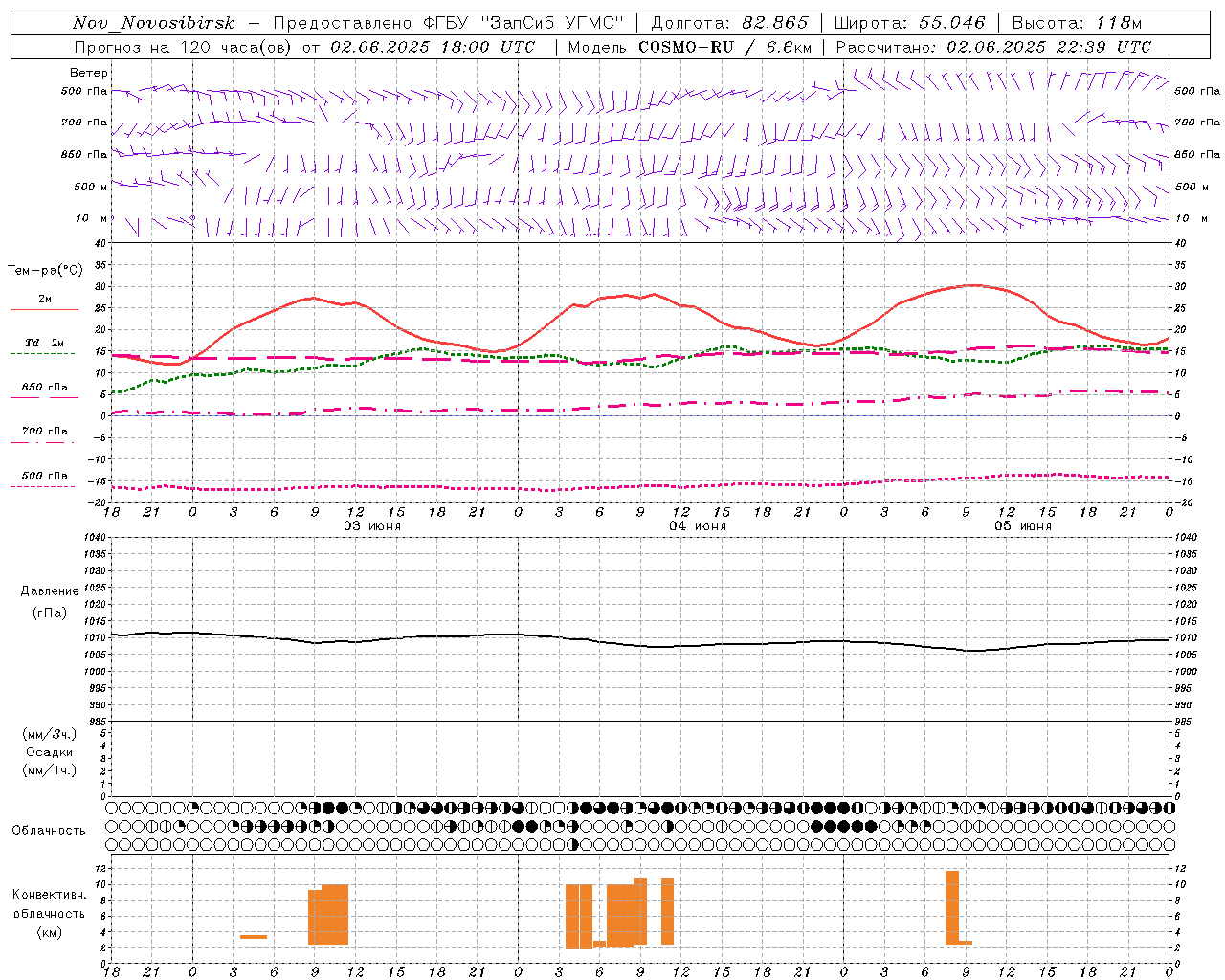The height and width of the screenshot is (980, 1225).
Task: Select the forecast start time 02.06.2025 18:00 UTC
Action: 433,47
